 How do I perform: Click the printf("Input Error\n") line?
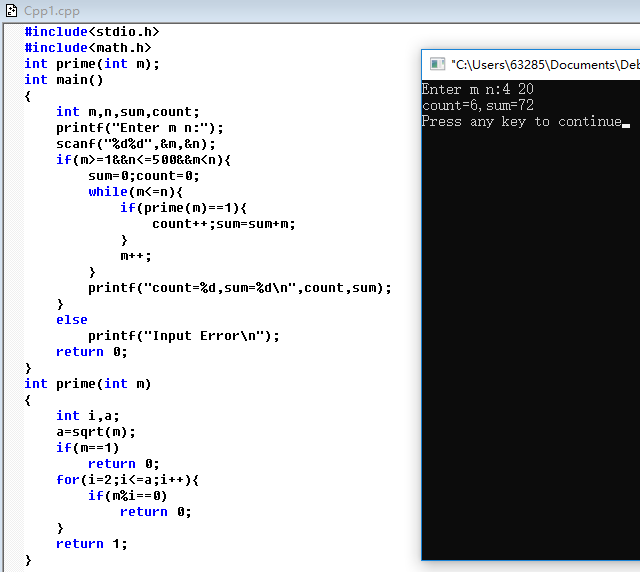click(x=184, y=336)
